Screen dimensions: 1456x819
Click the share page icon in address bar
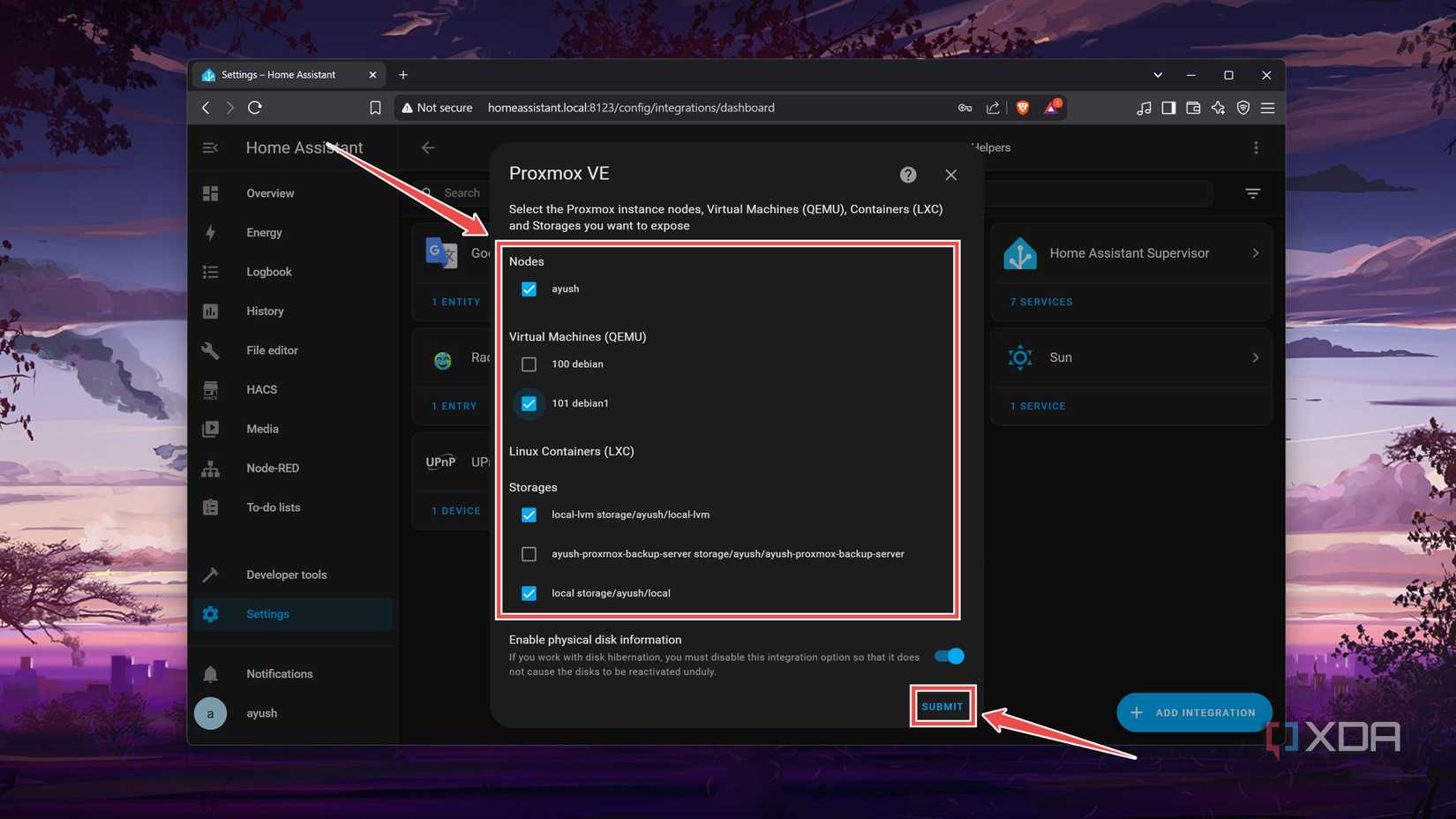click(993, 108)
